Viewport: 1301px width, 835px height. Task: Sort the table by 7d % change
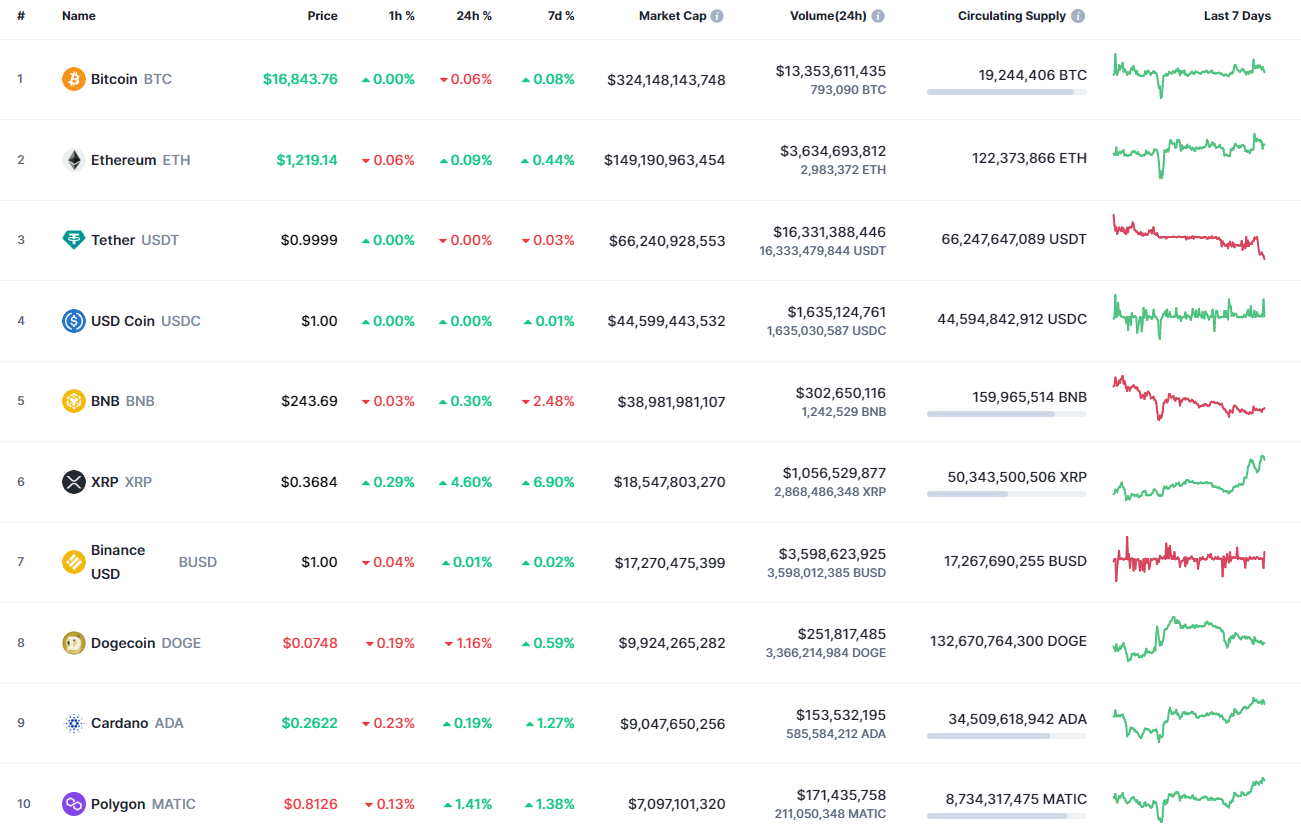coord(561,15)
